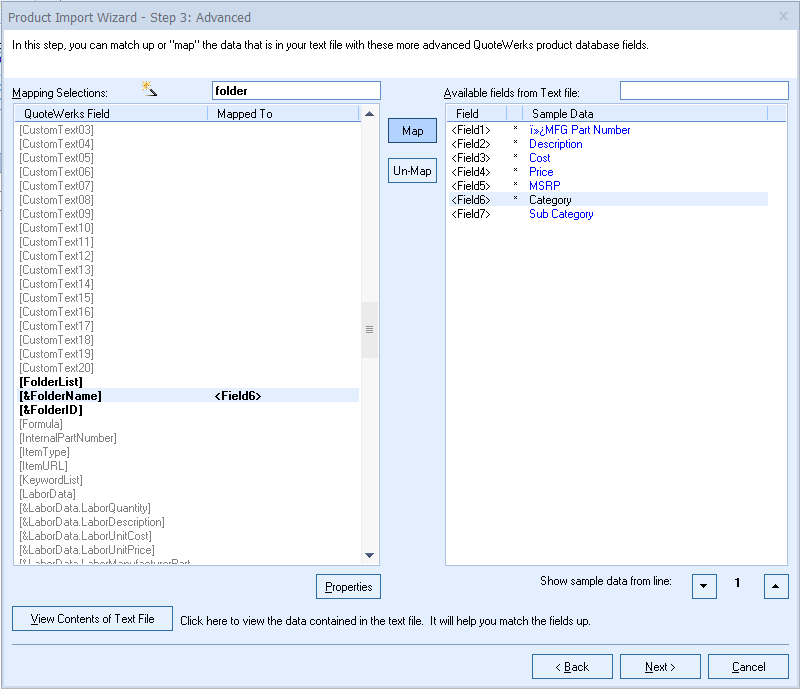
Task: Focus the available fields search box
Action: point(704,91)
